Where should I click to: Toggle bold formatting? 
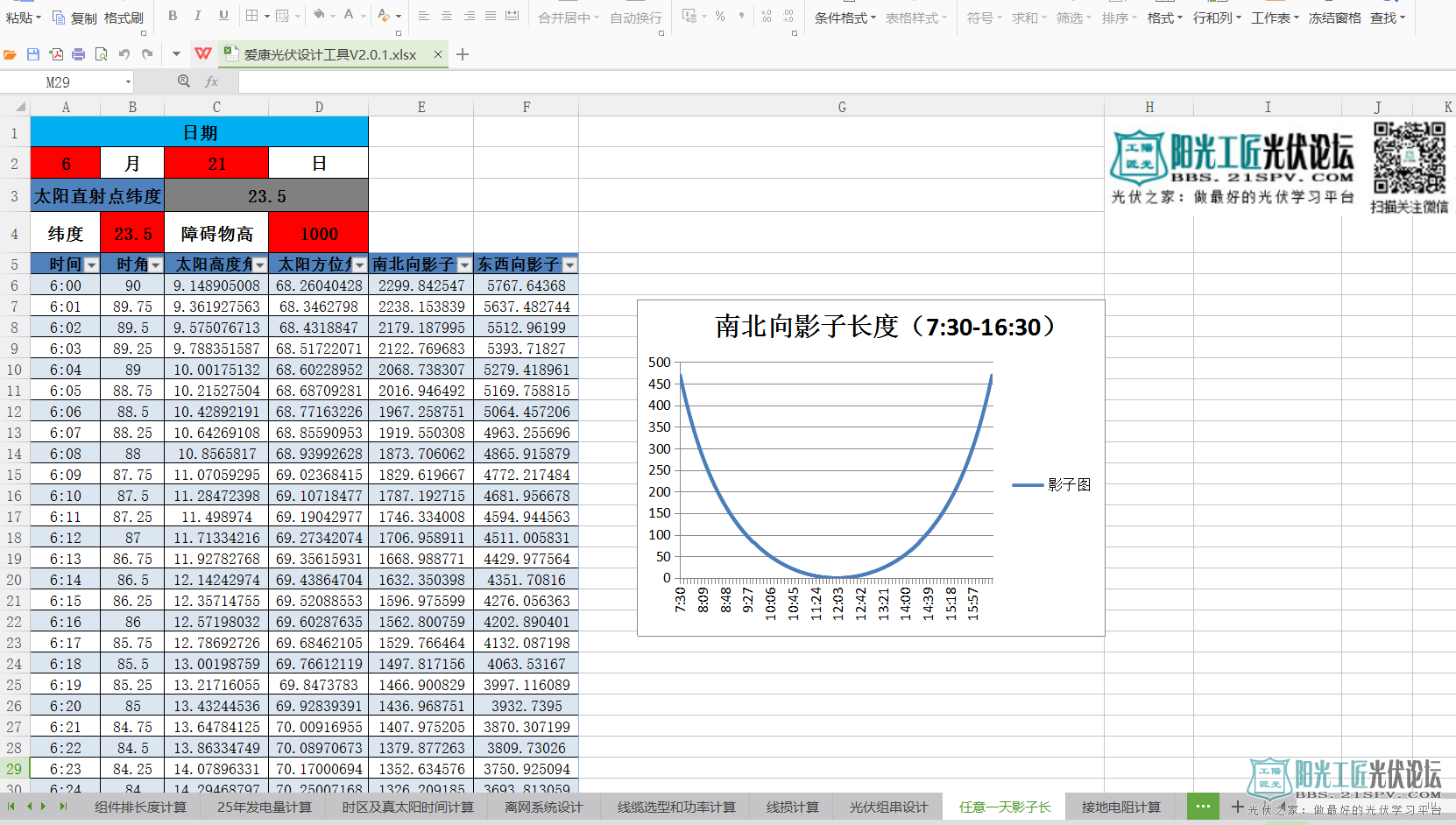coord(173,16)
